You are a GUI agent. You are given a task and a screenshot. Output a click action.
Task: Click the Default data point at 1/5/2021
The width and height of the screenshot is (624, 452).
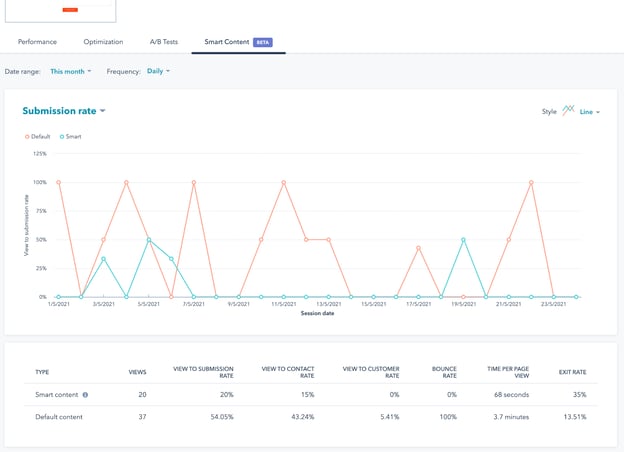click(59, 183)
